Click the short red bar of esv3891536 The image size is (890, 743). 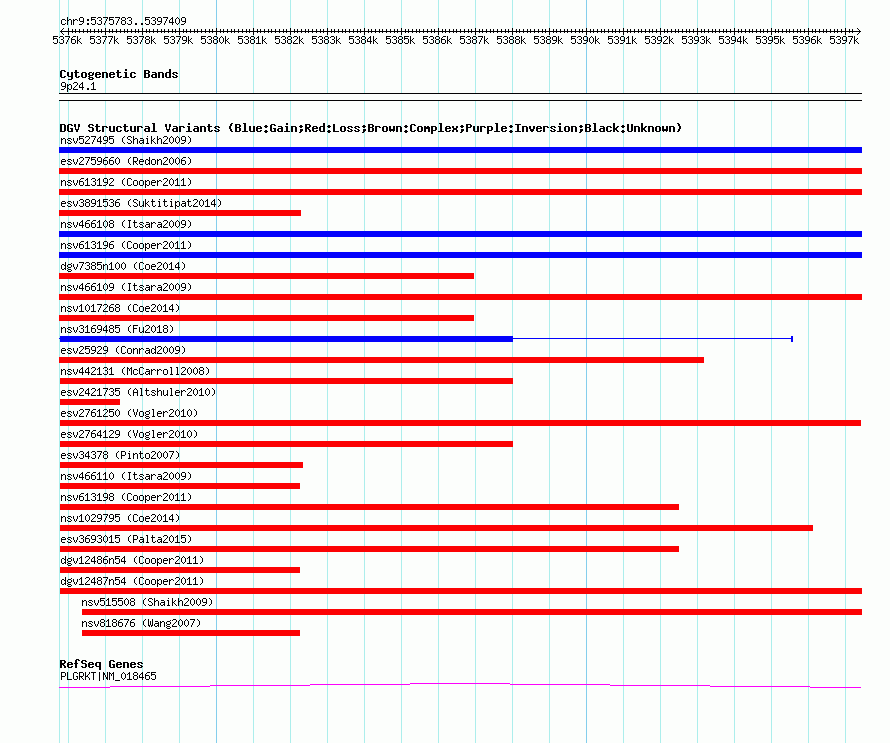[x=180, y=213]
